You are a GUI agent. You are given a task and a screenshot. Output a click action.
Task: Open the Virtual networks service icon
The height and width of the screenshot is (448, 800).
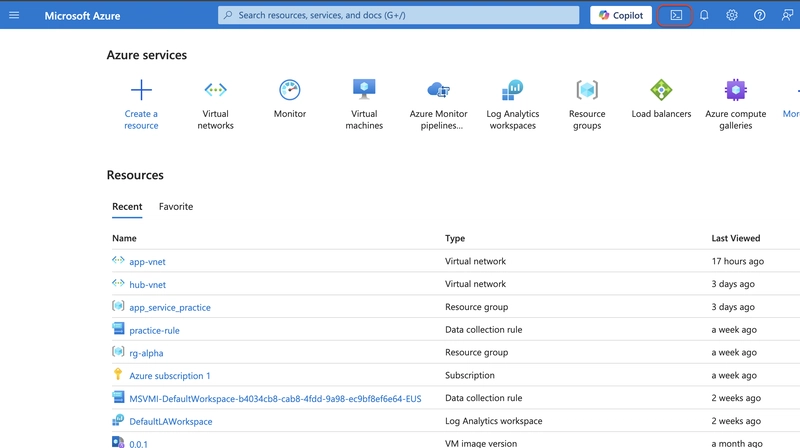point(215,90)
